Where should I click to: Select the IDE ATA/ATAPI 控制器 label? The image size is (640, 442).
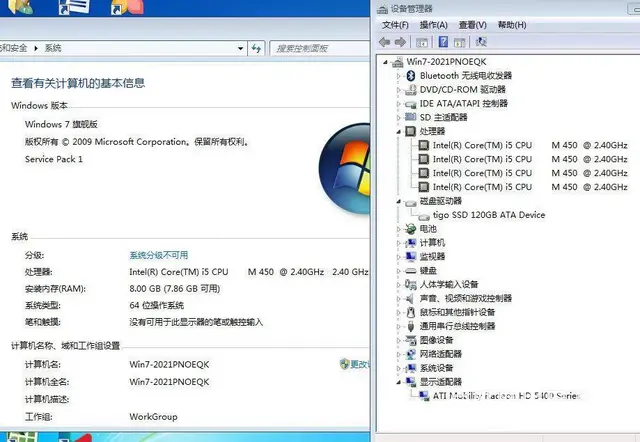click(x=464, y=104)
